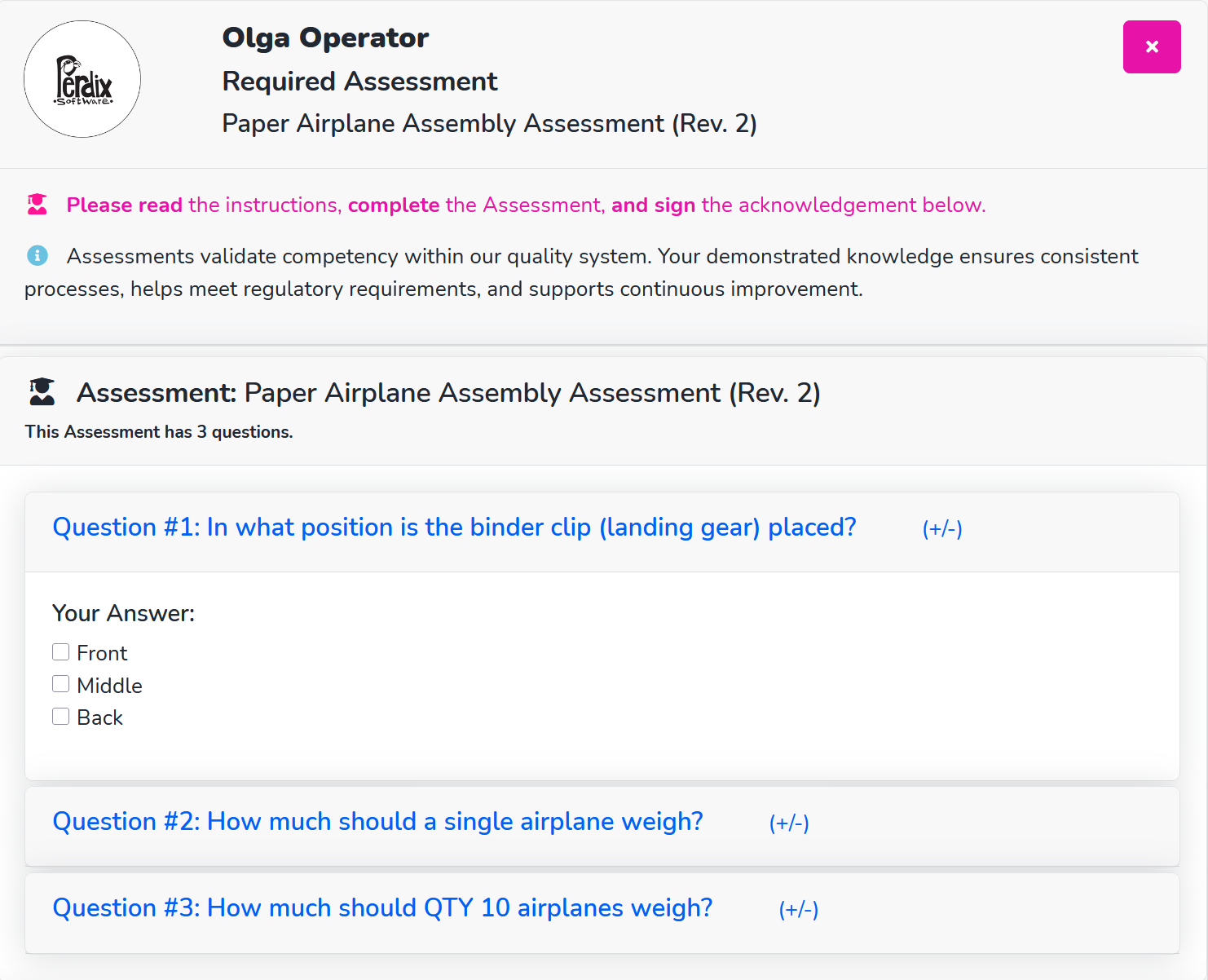Image resolution: width=1208 pixels, height=980 pixels.
Task: Click the 'Middle' answer label
Action: pyautogui.click(x=109, y=686)
